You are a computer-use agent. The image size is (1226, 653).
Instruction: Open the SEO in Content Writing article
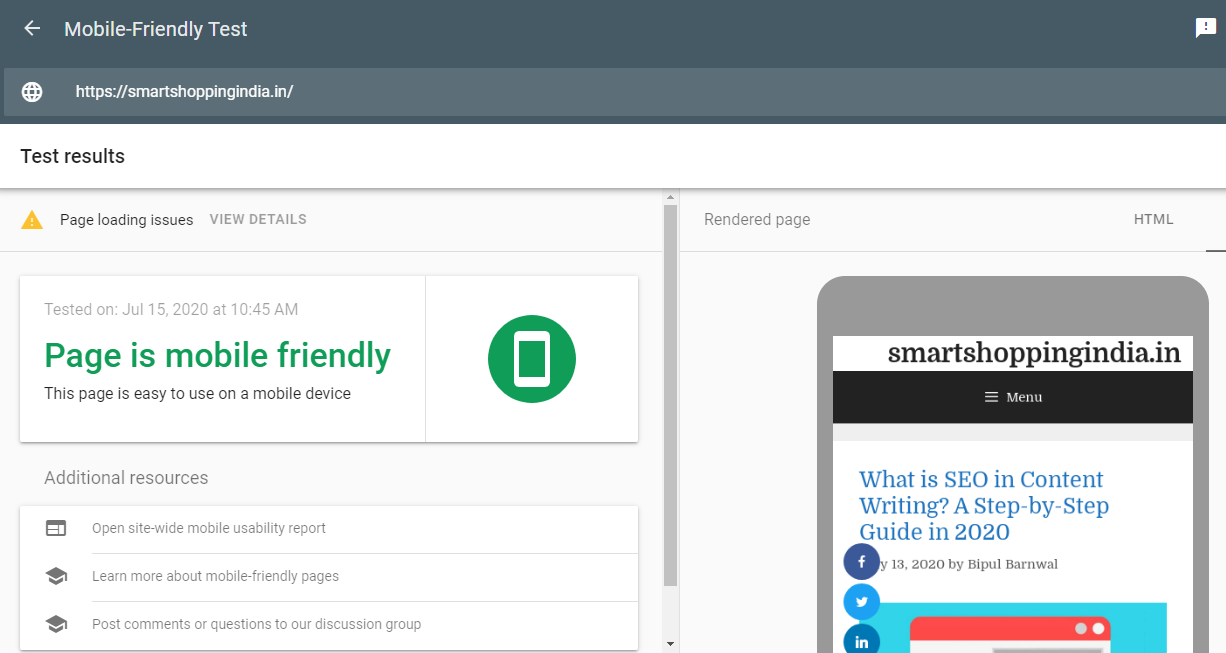[x=984, y=505]
